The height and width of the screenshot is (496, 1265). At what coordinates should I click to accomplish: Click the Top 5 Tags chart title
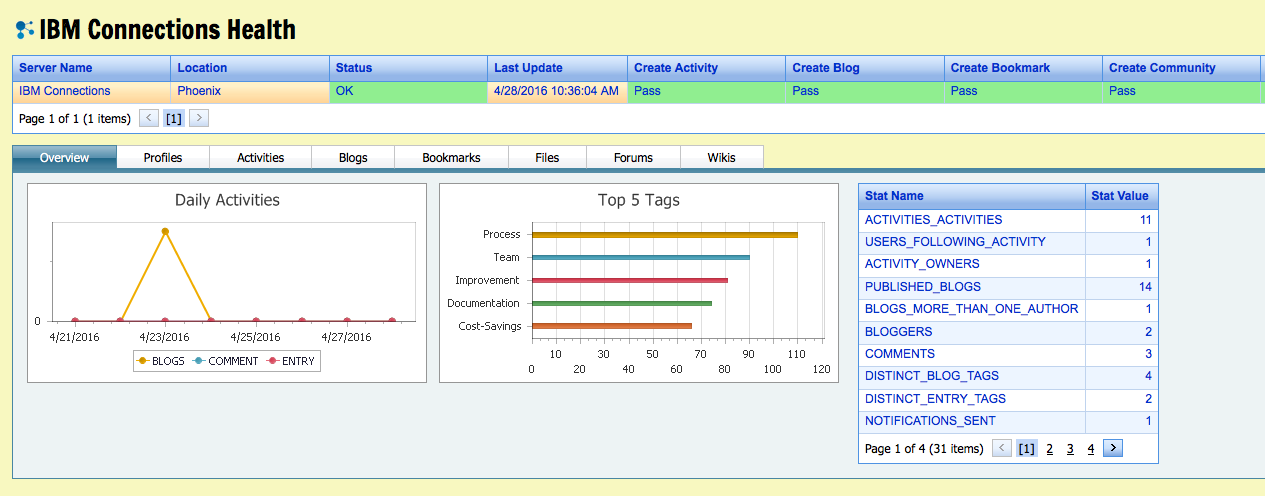pos(638,200)
